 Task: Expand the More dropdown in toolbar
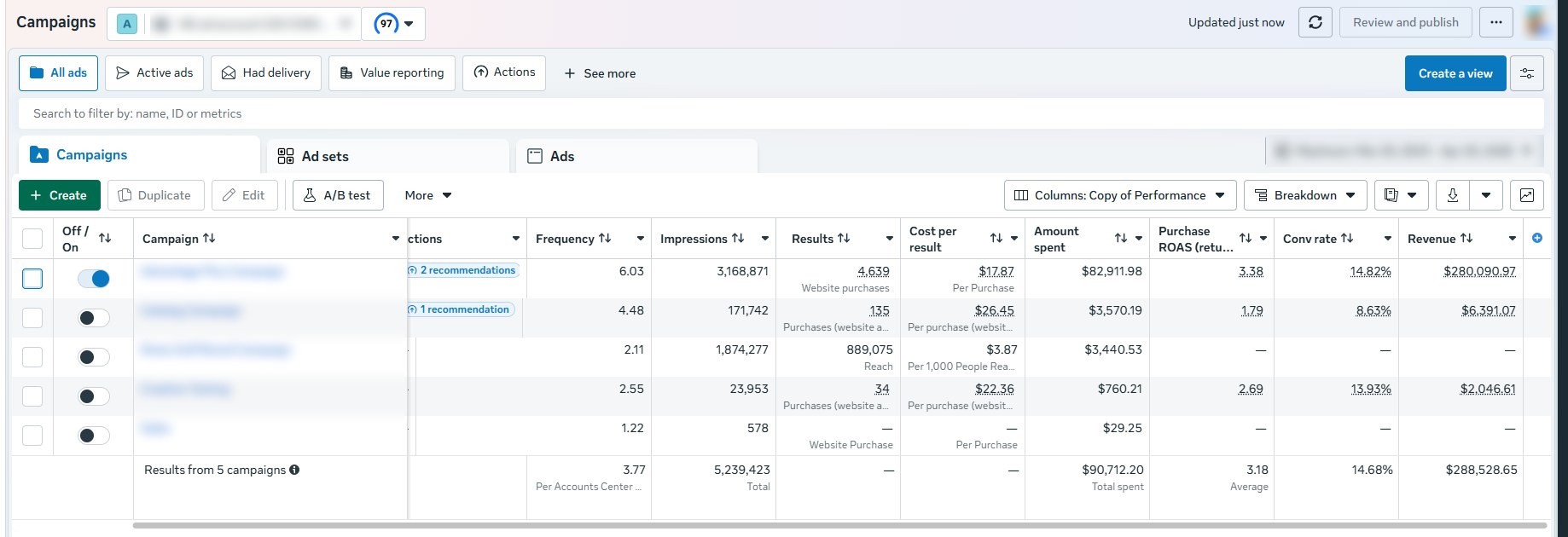(428, 195)
